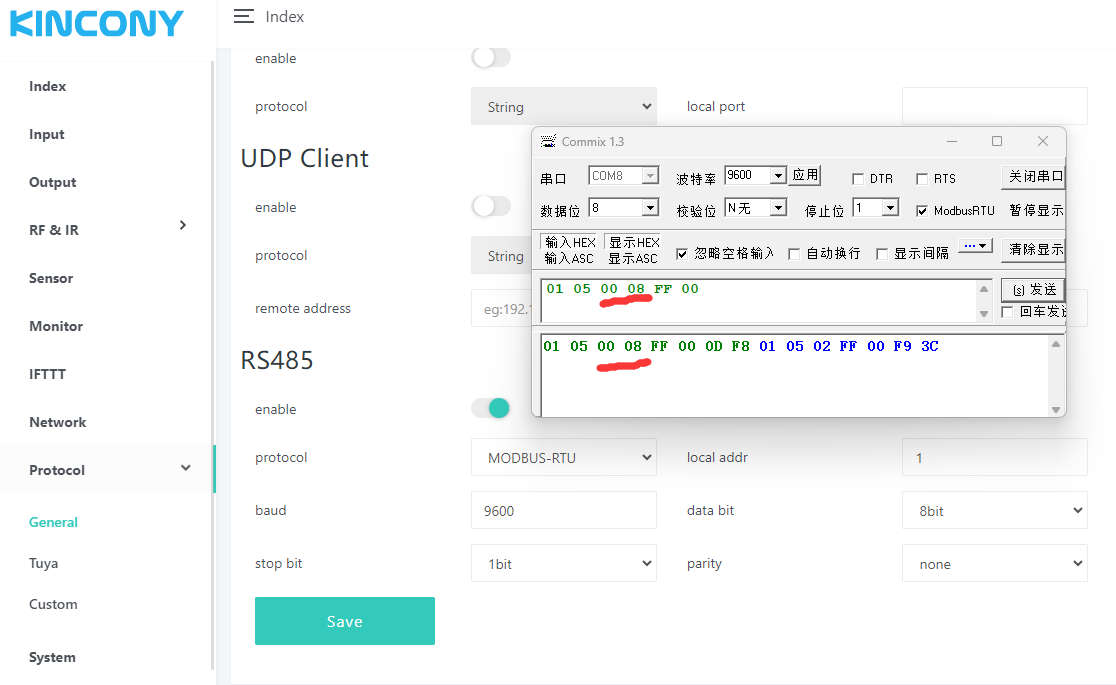Click the hamburger menu icon beside Index

pos(243,16)
